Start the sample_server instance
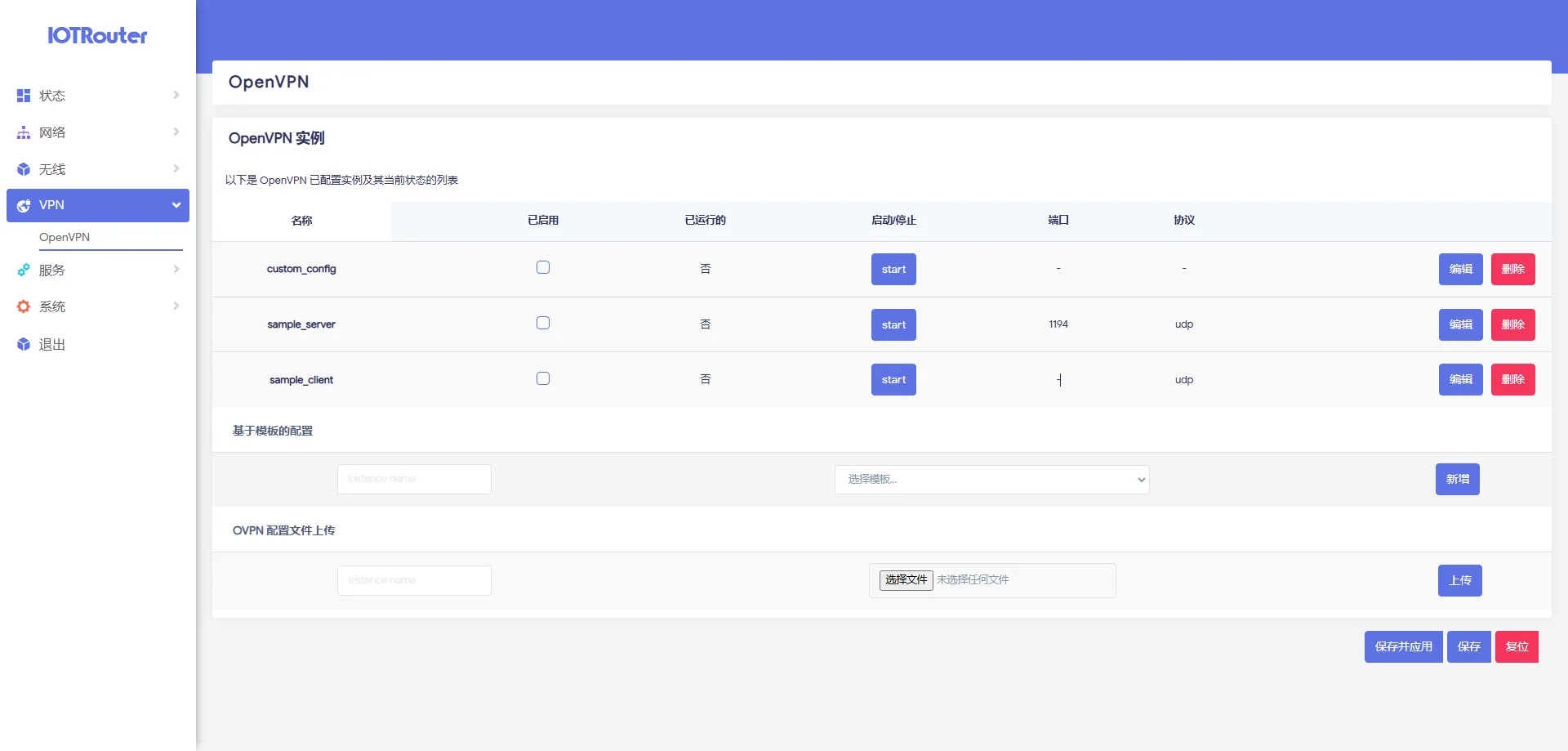The width and height of the screenshot is (1568, 751). pos(893,324)
